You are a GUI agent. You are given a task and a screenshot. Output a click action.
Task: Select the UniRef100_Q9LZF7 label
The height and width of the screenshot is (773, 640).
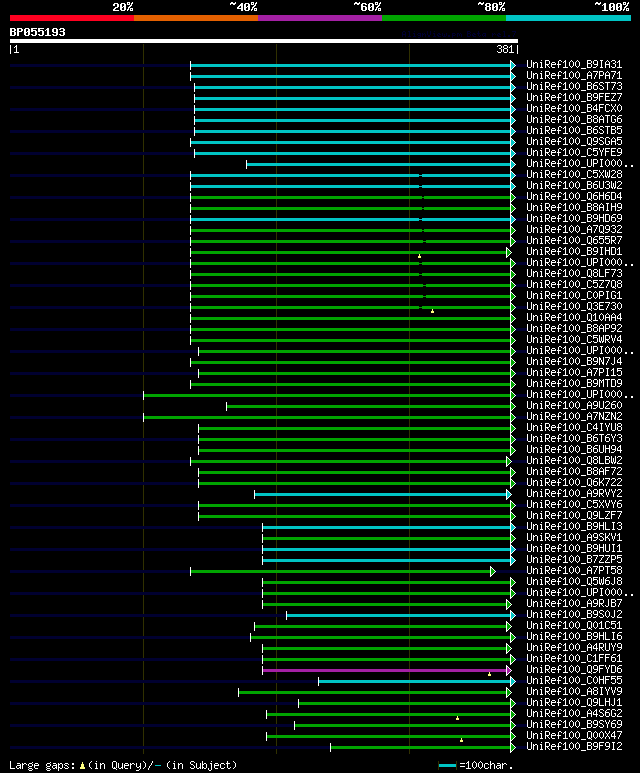(574, 516)
